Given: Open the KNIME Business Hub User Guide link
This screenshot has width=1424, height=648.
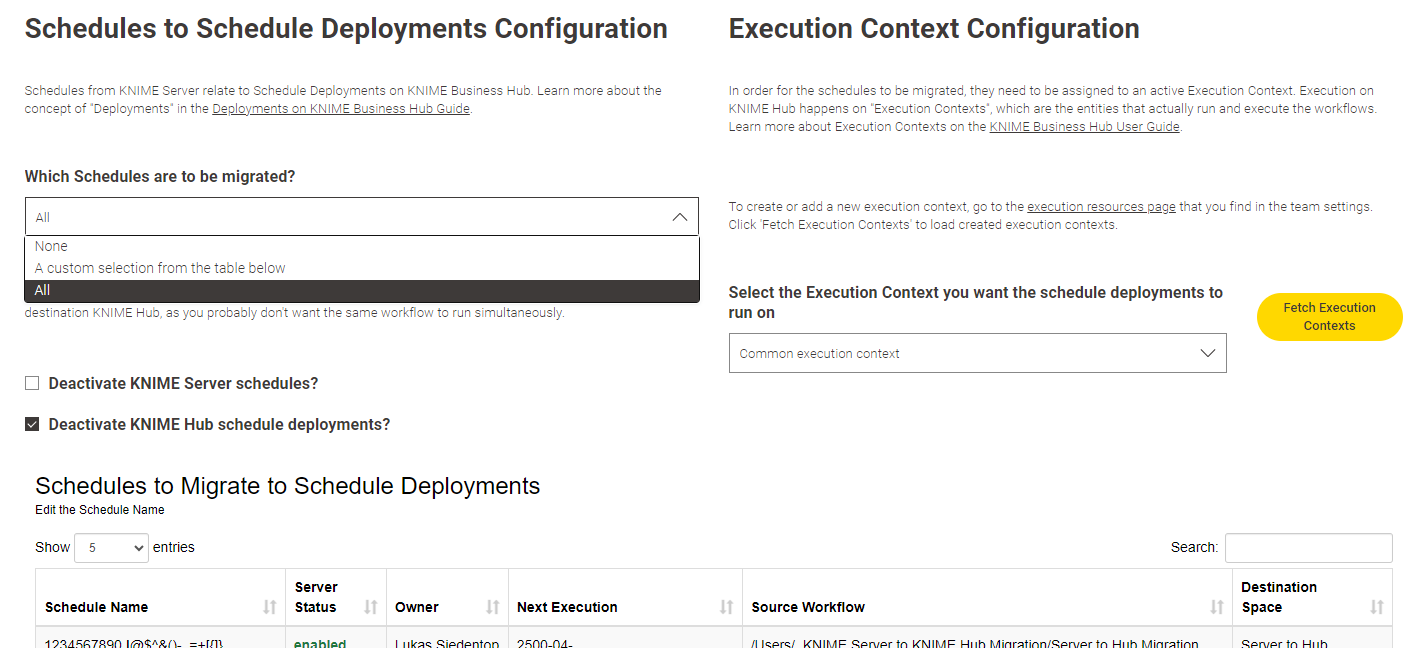Looking at the screenshot, I should [x=1084, y=127].
